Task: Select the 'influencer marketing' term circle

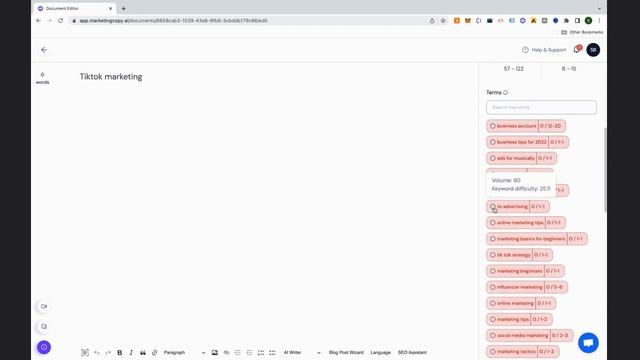Action: pos(493,287)
